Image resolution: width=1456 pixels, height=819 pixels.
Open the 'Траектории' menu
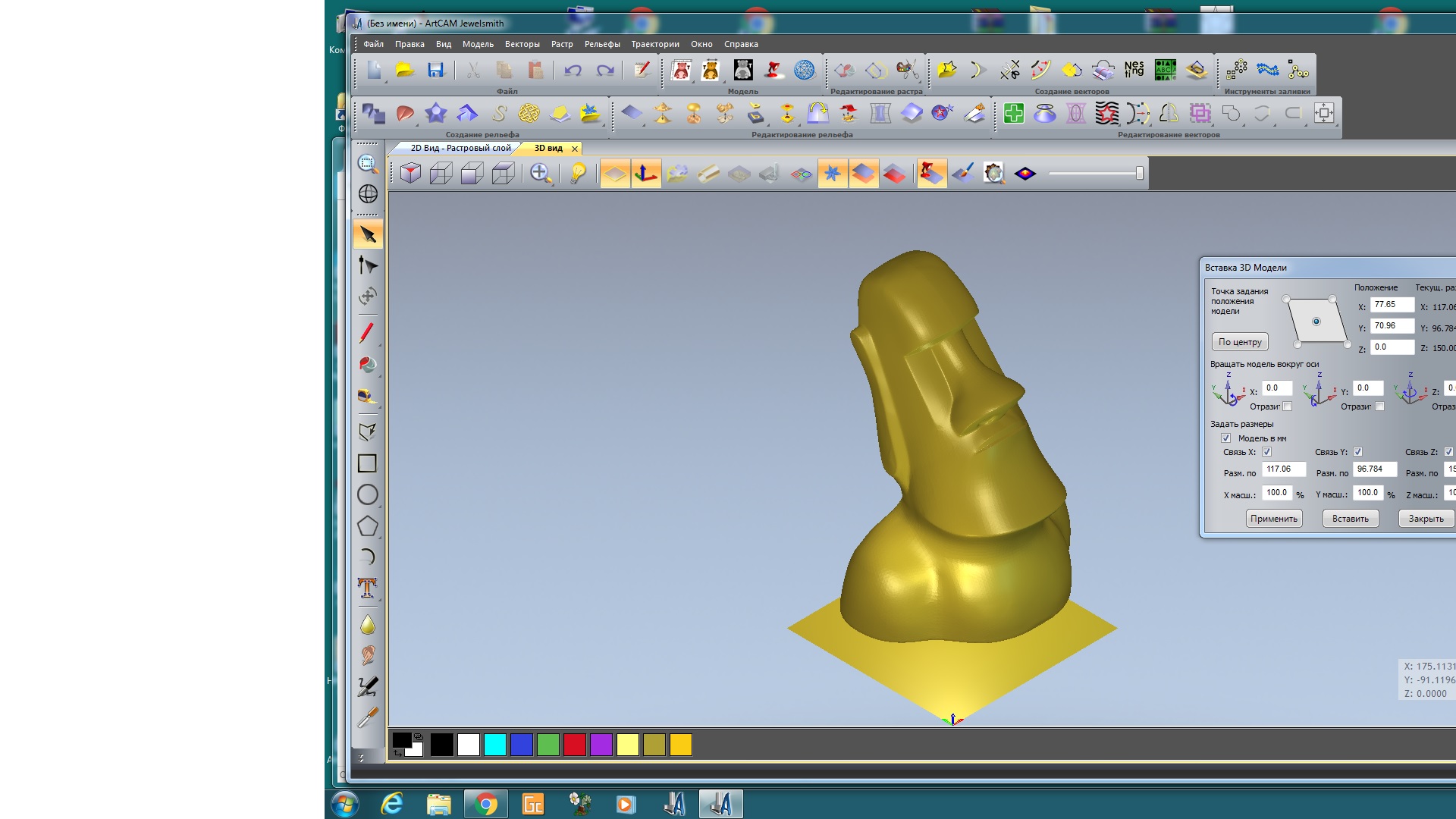point(654,44)
